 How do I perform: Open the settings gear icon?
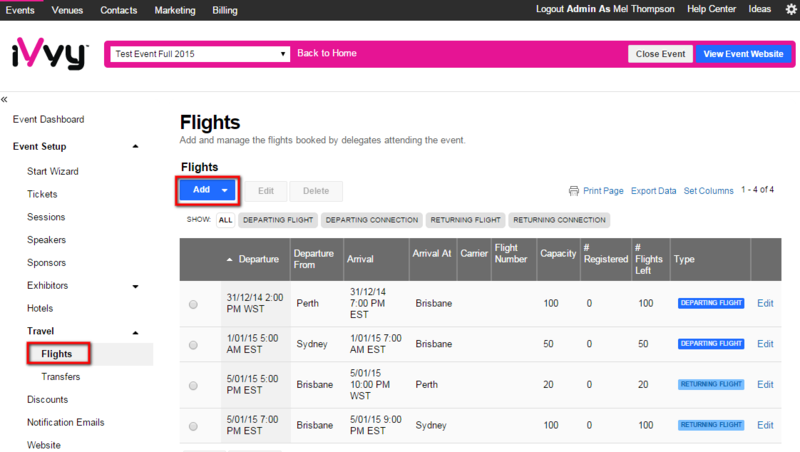coord(791,10)
